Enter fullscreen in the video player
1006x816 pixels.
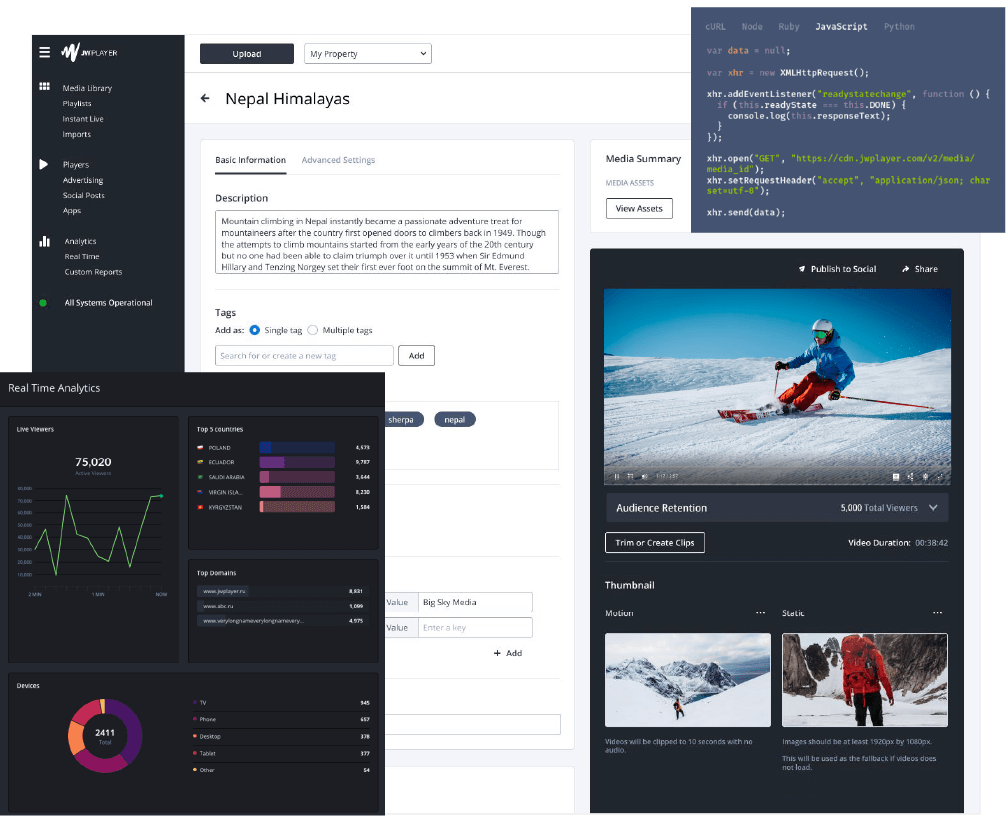pos(940,475)
